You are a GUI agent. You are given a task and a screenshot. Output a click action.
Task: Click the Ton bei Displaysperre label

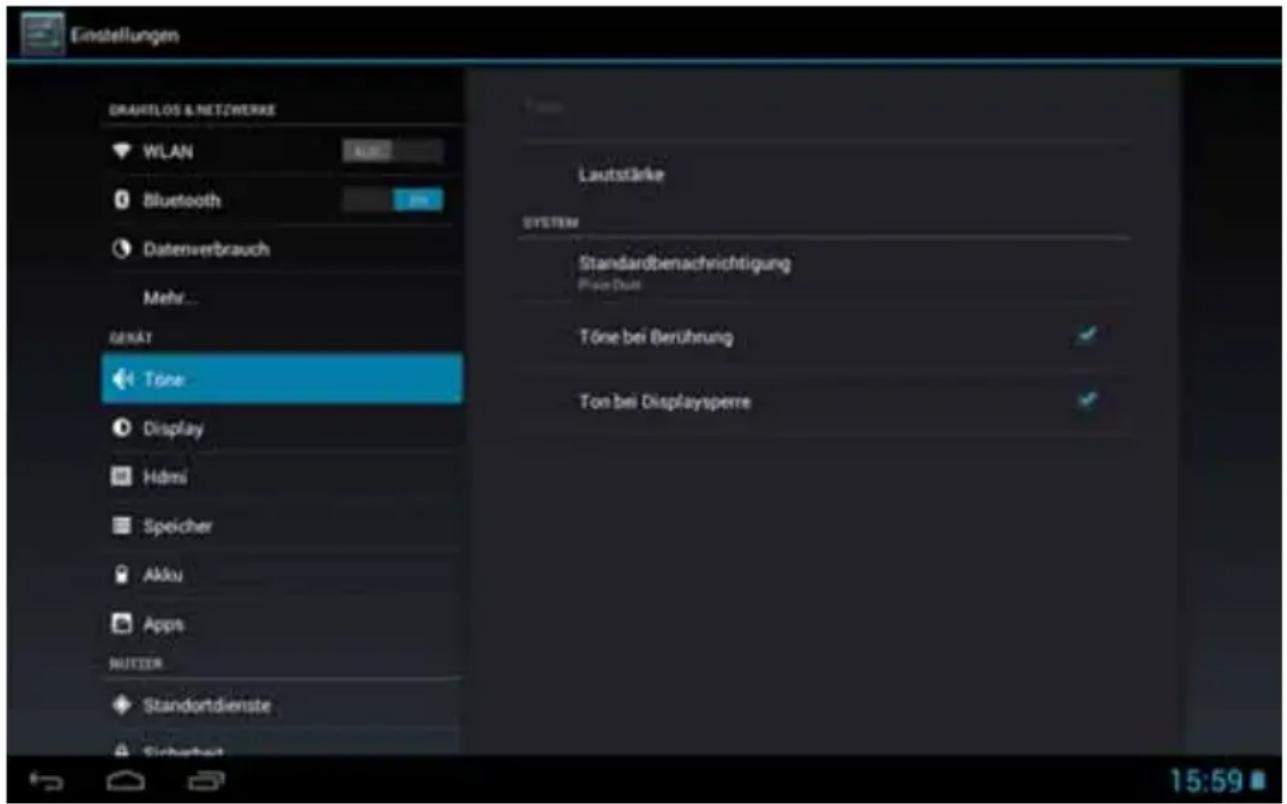tap(664, 402)
